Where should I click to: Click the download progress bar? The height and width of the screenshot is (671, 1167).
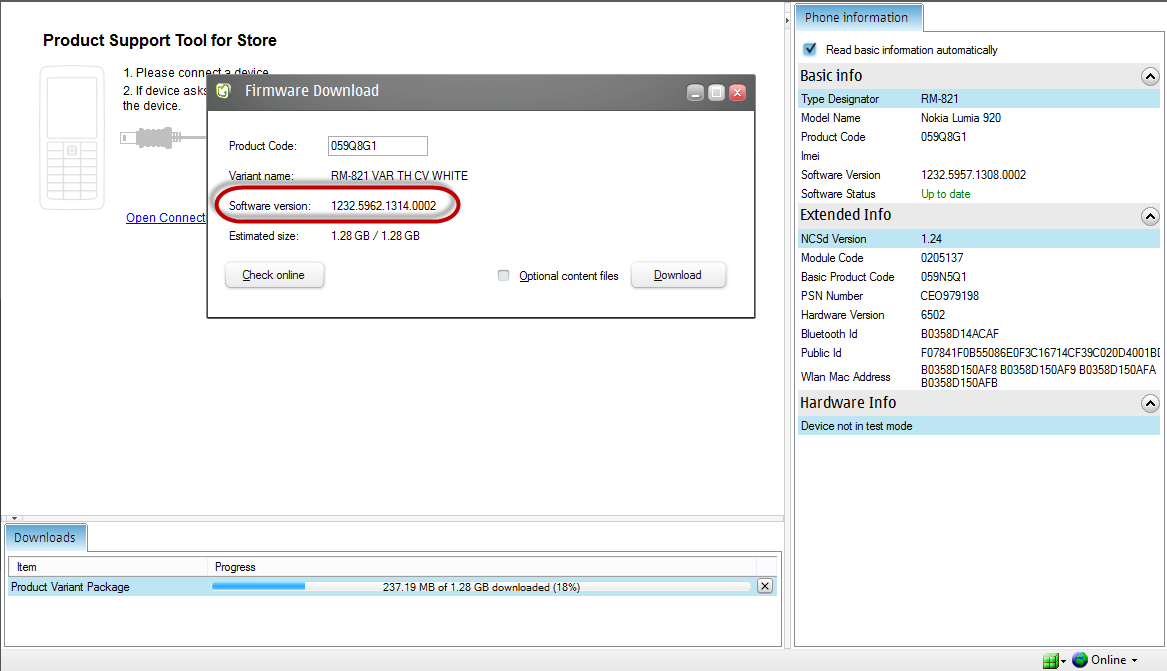coord(482,587)
